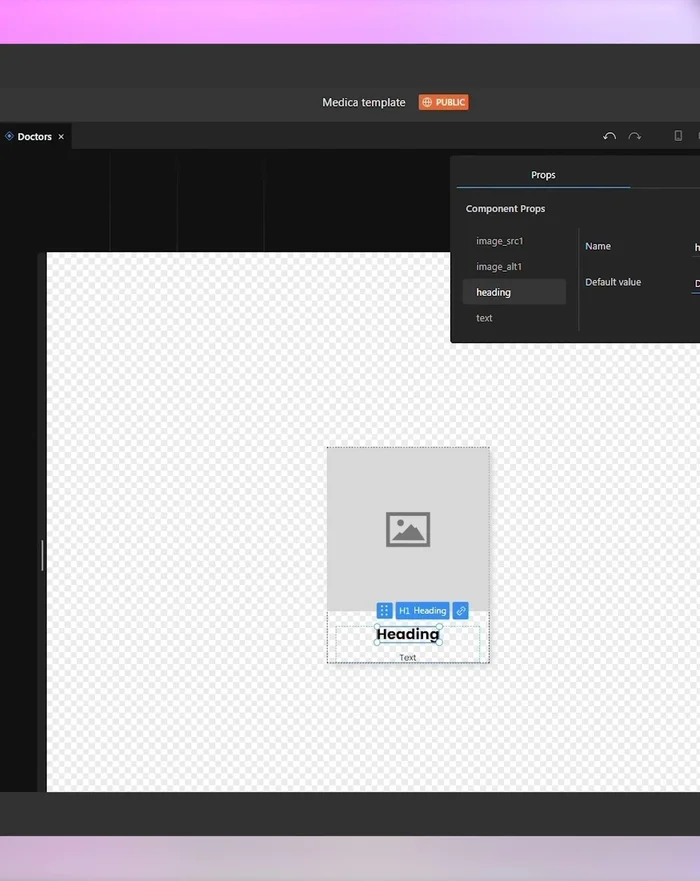Screen dimensions: 700x881
Task: Click the undo arrow in the toolbar
Action: 609,136
